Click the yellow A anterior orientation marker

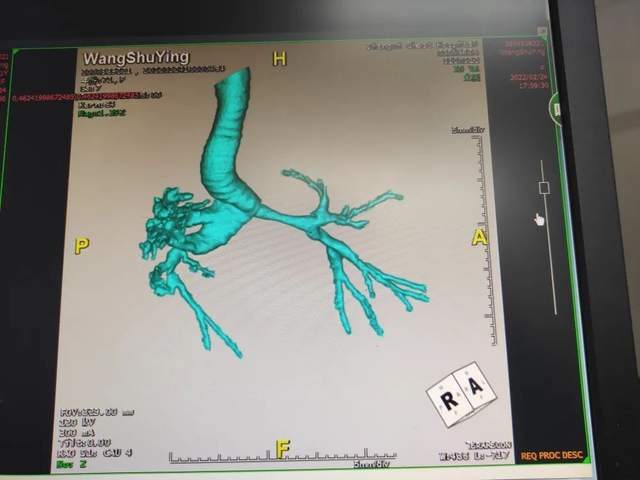click(479, 237)
